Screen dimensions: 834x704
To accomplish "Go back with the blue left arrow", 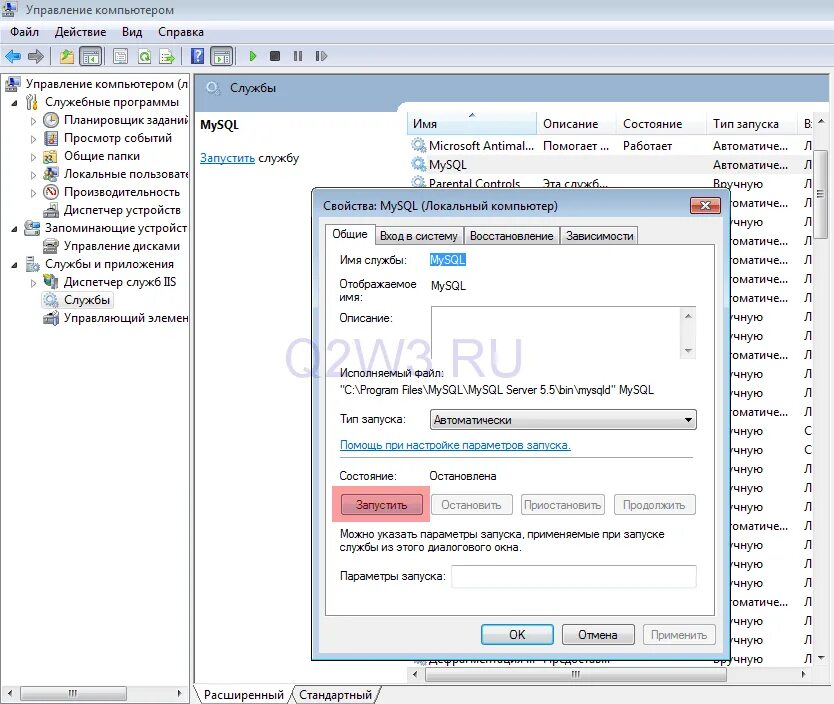I will pos(13,56).
